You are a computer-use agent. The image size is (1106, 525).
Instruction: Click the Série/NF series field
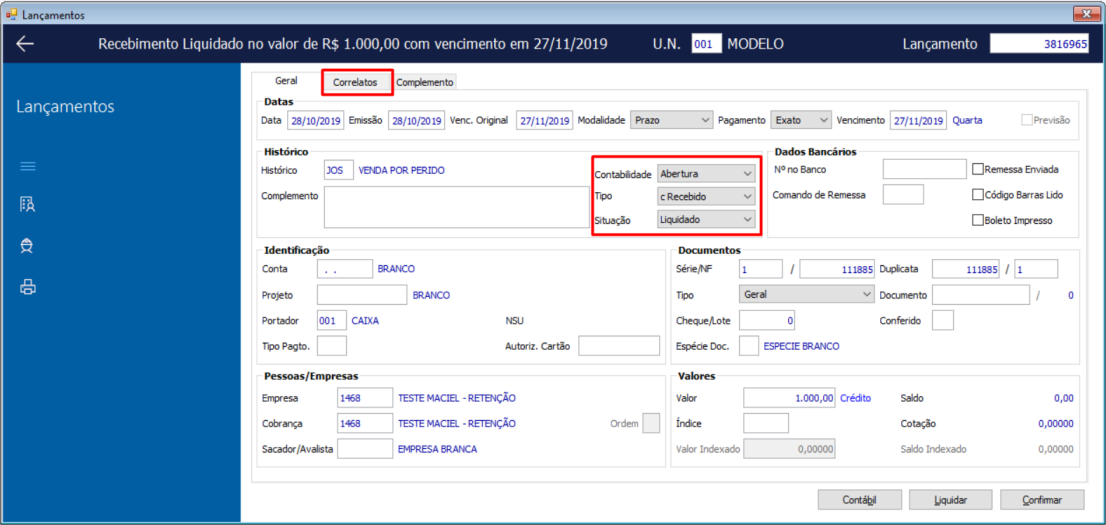[761, 269]
